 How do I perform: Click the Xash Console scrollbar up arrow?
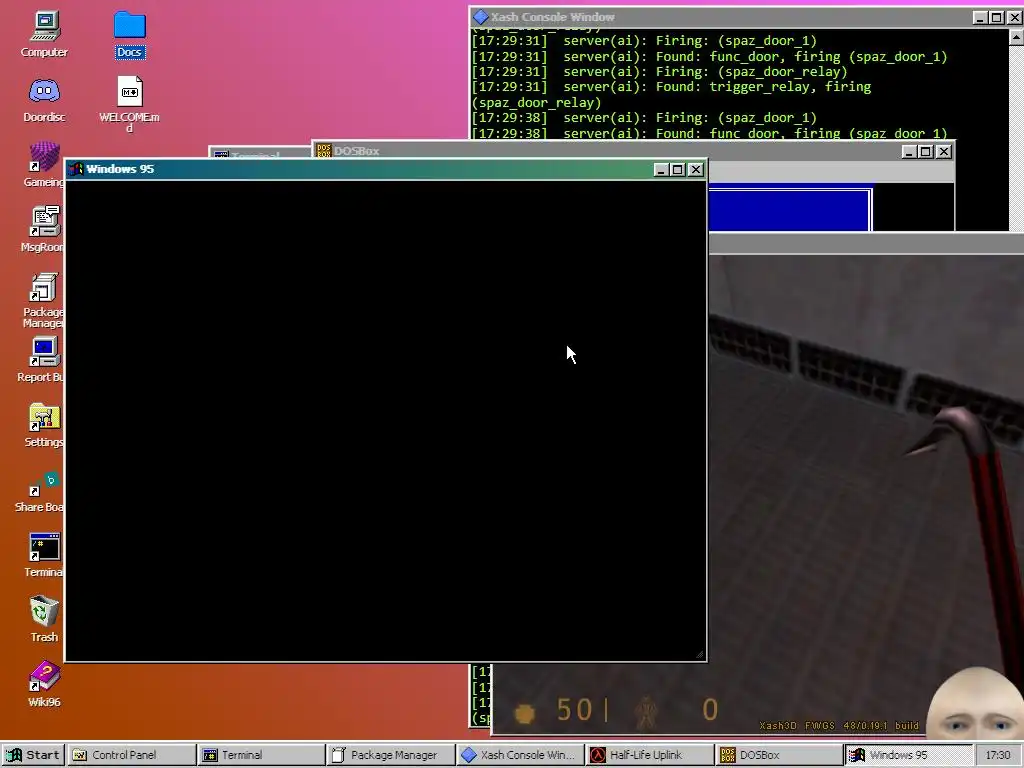[x=1016, y=37]
